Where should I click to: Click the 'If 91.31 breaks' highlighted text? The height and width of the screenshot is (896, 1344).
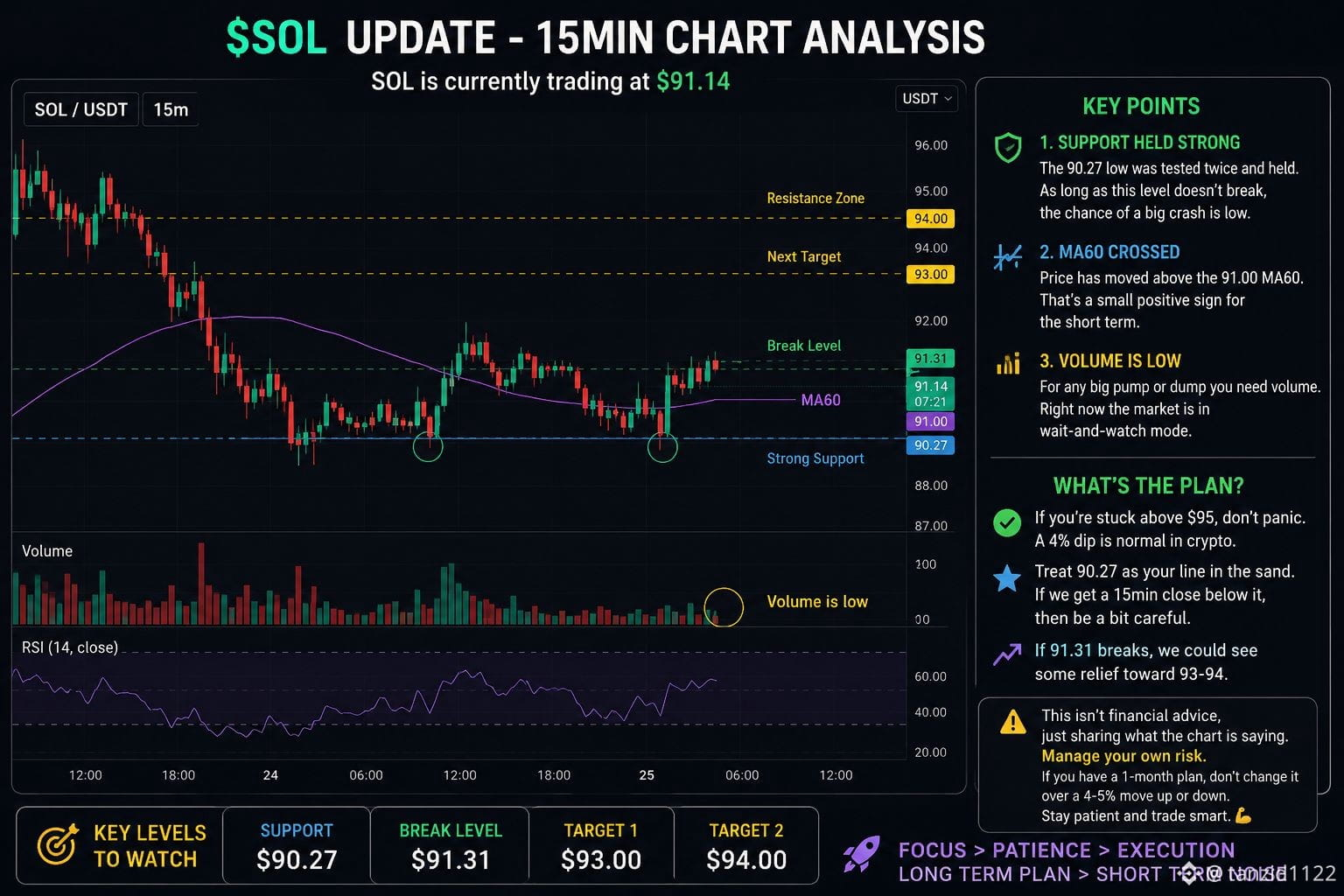click(1092, 651)
